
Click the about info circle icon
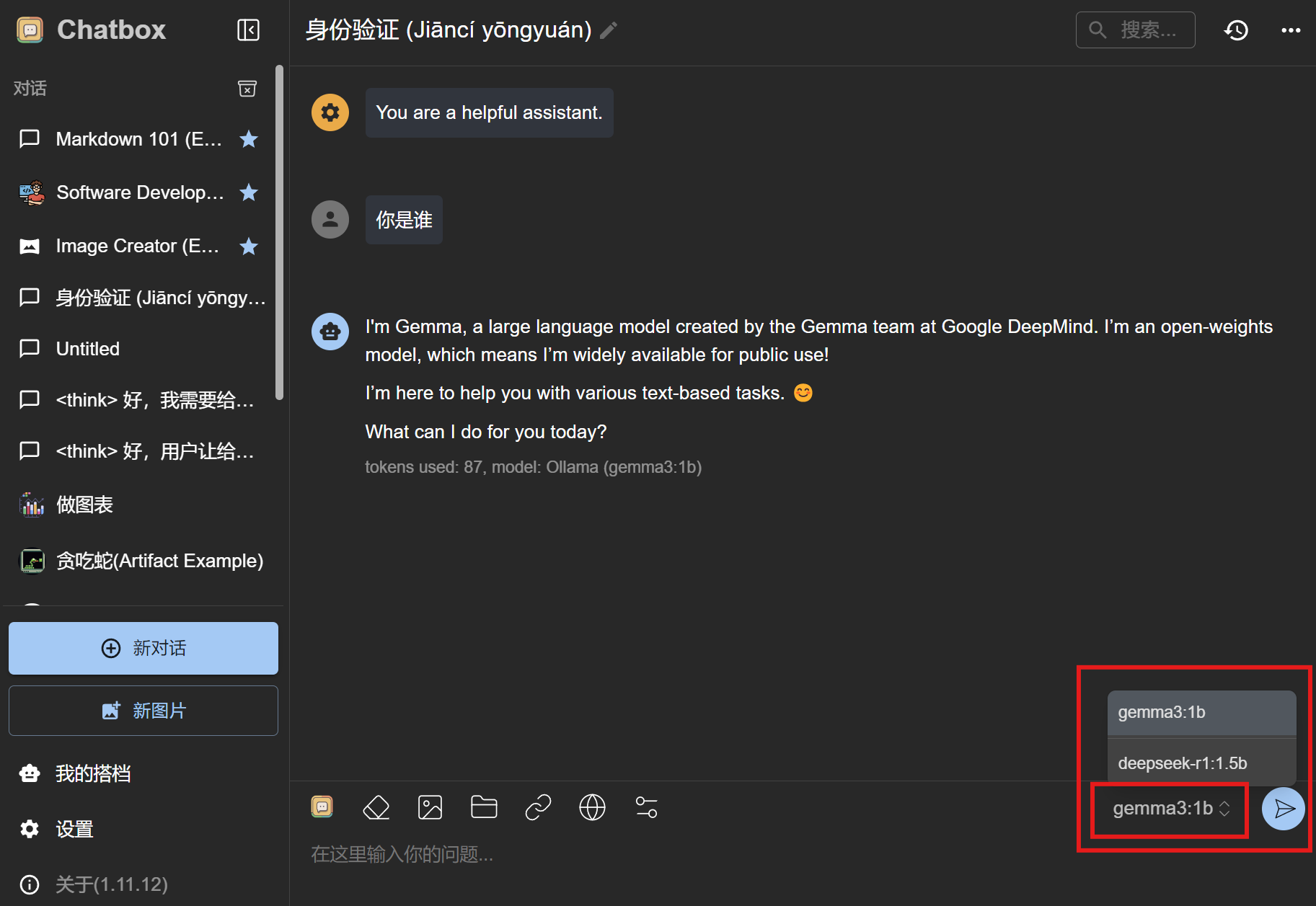30,884
